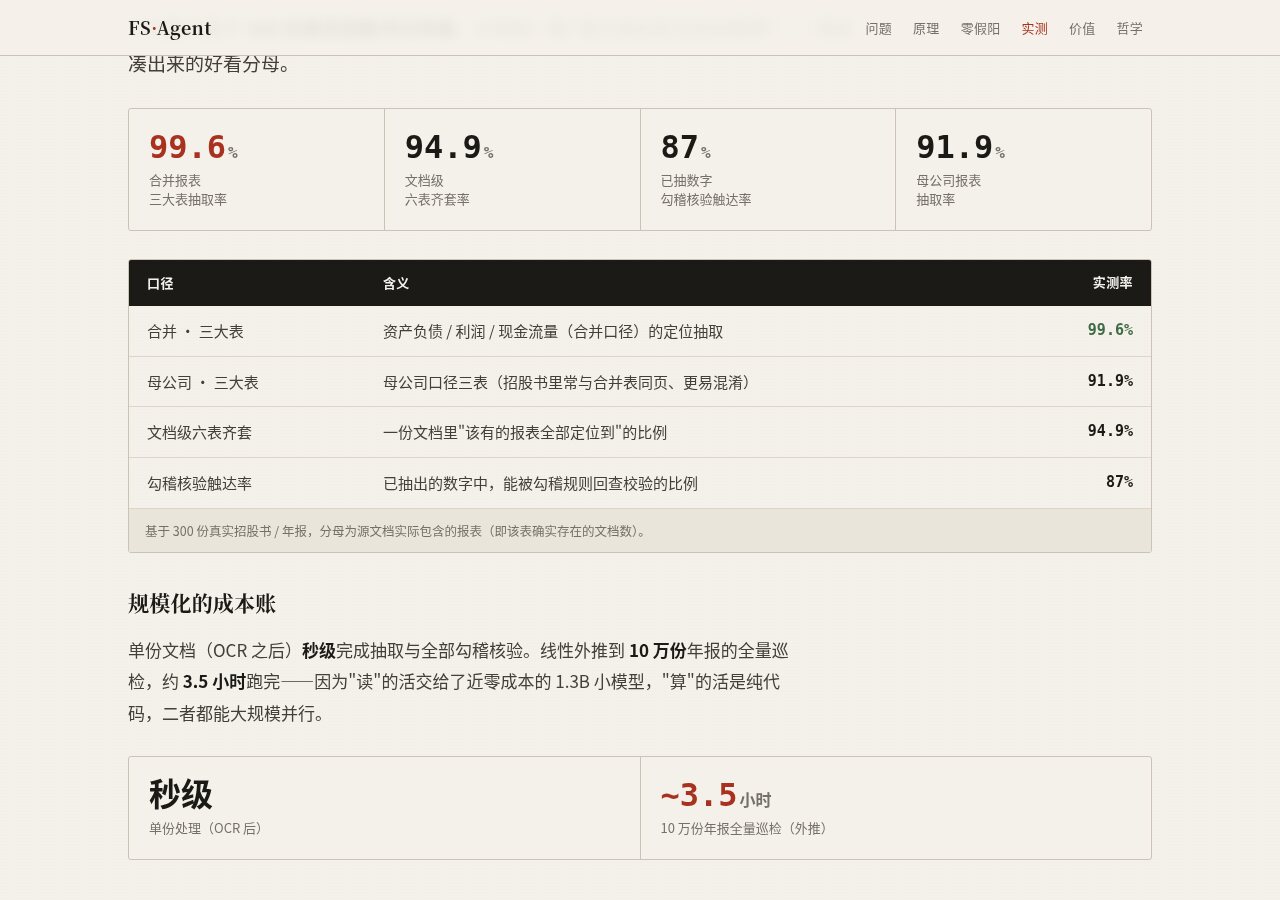Click the 一份文档里 description cell
Screen dimensions: 1280x900
click(x=525, y=432)
